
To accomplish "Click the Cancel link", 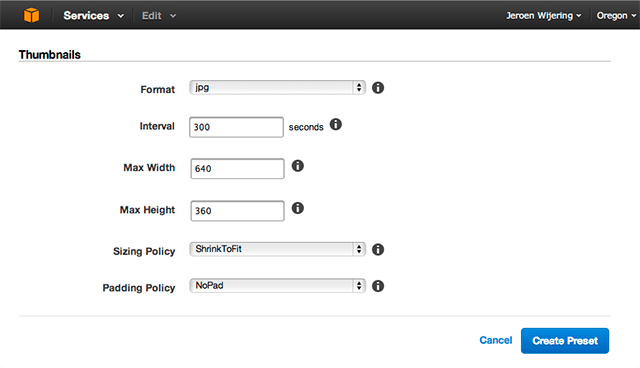I will point(496,340).
